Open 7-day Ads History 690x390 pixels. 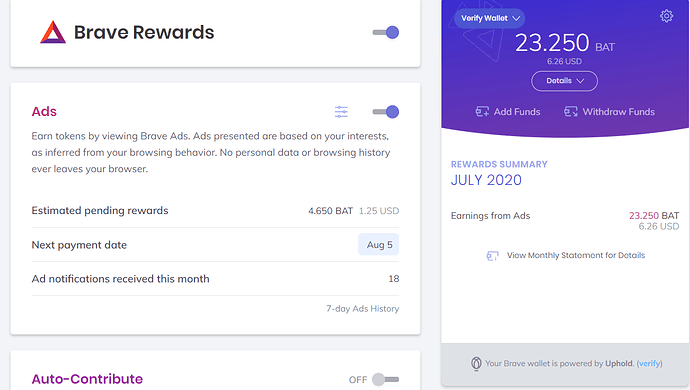[x=363, y=309]
